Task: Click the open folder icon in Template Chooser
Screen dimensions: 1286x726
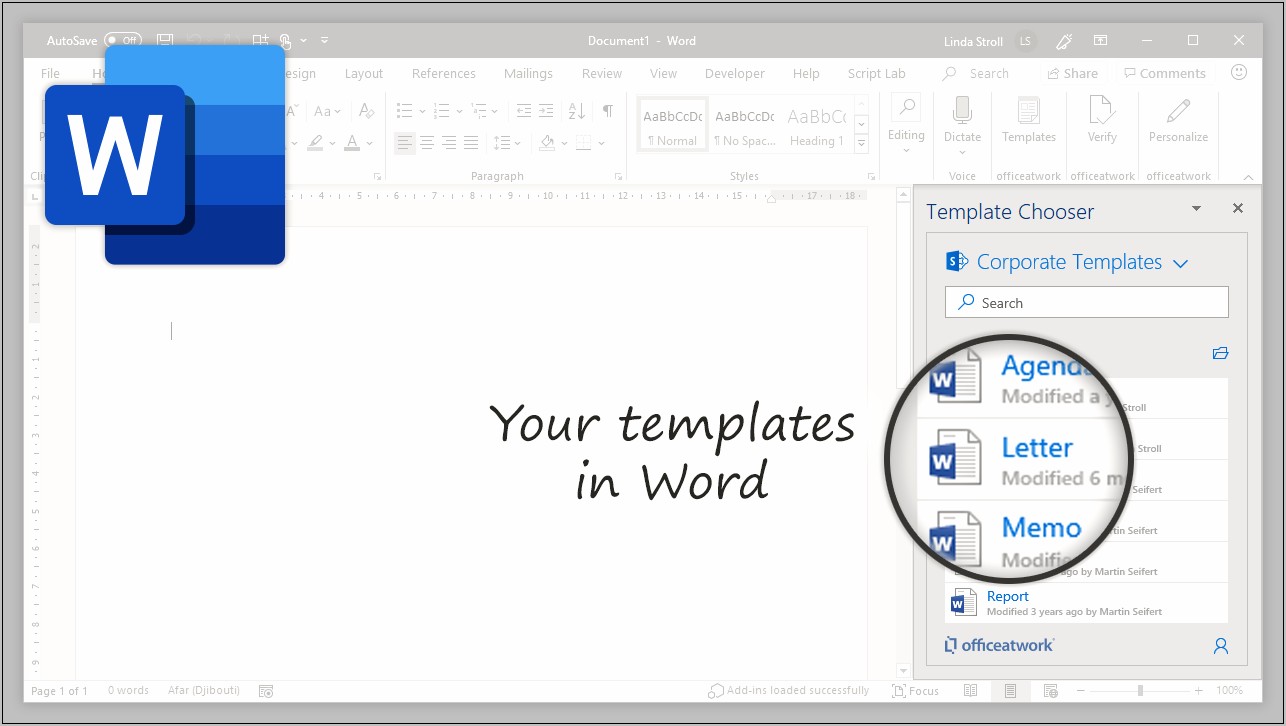Action: click(x=1220, y=353)
